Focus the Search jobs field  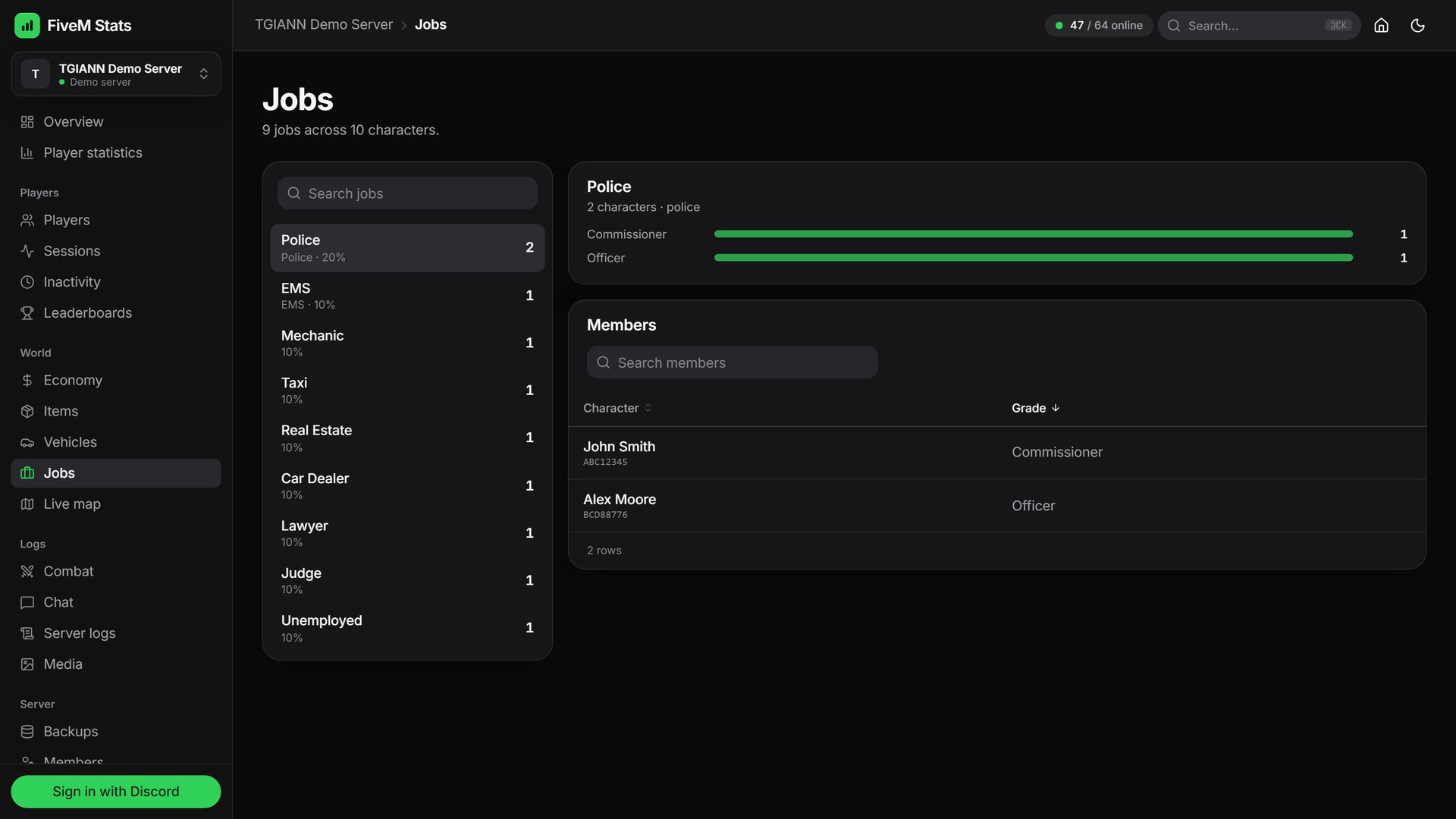point(407,193)
